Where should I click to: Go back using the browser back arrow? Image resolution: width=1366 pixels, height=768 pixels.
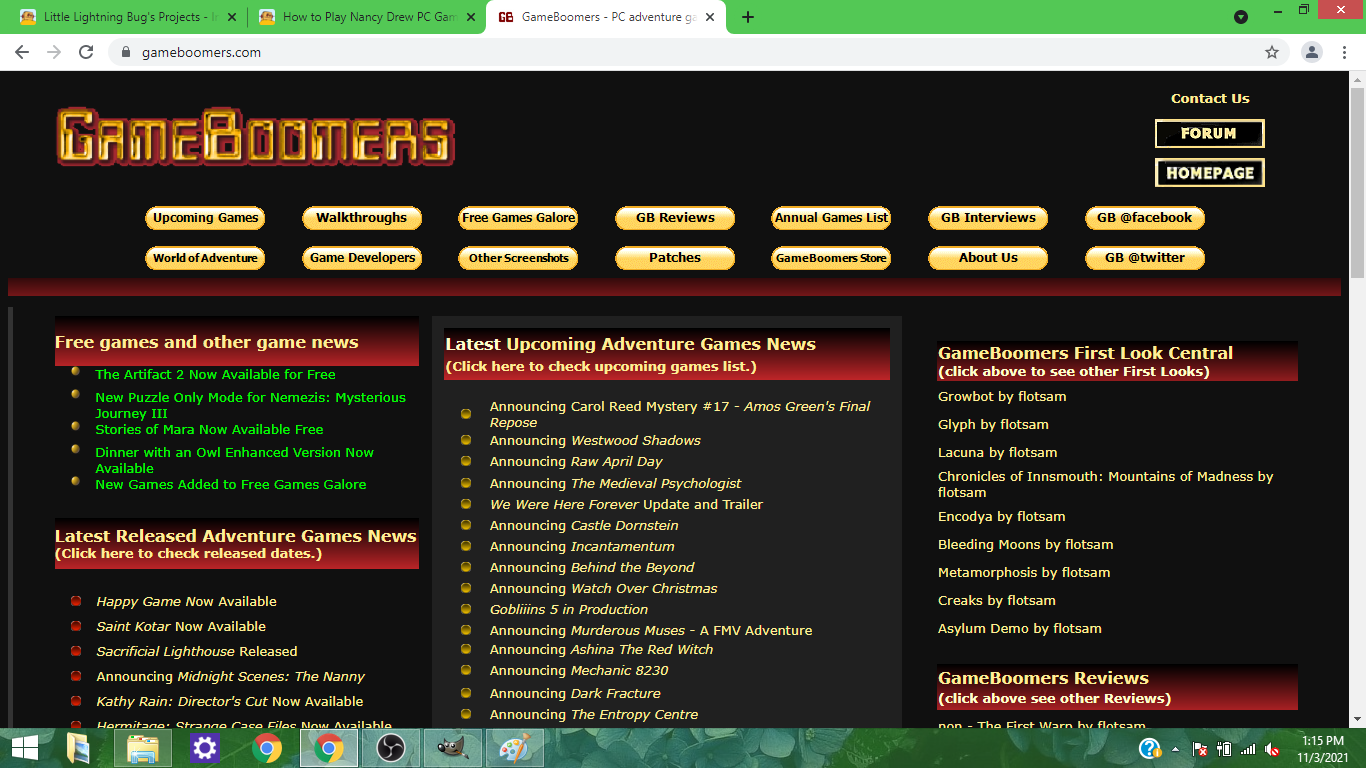tap(22, 52)
